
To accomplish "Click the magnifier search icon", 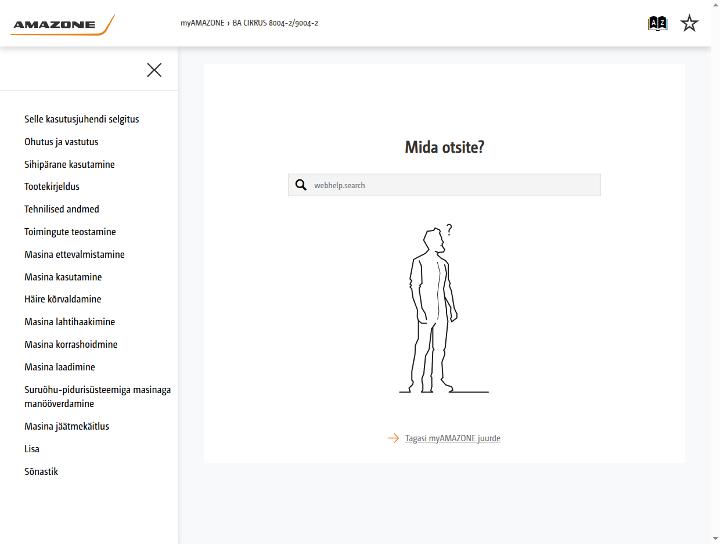I will tap(301, 185).
